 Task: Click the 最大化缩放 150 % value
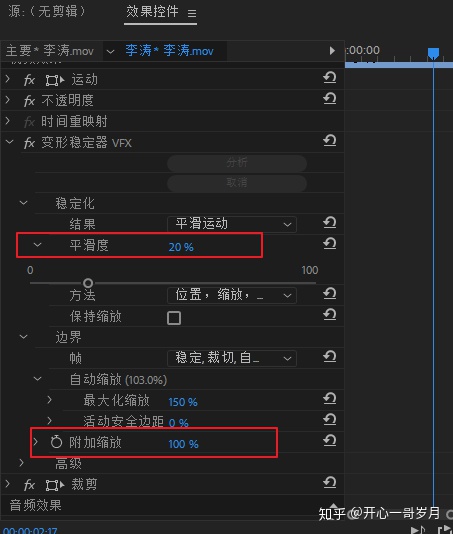pyautogui.click(x=183, y=402)
